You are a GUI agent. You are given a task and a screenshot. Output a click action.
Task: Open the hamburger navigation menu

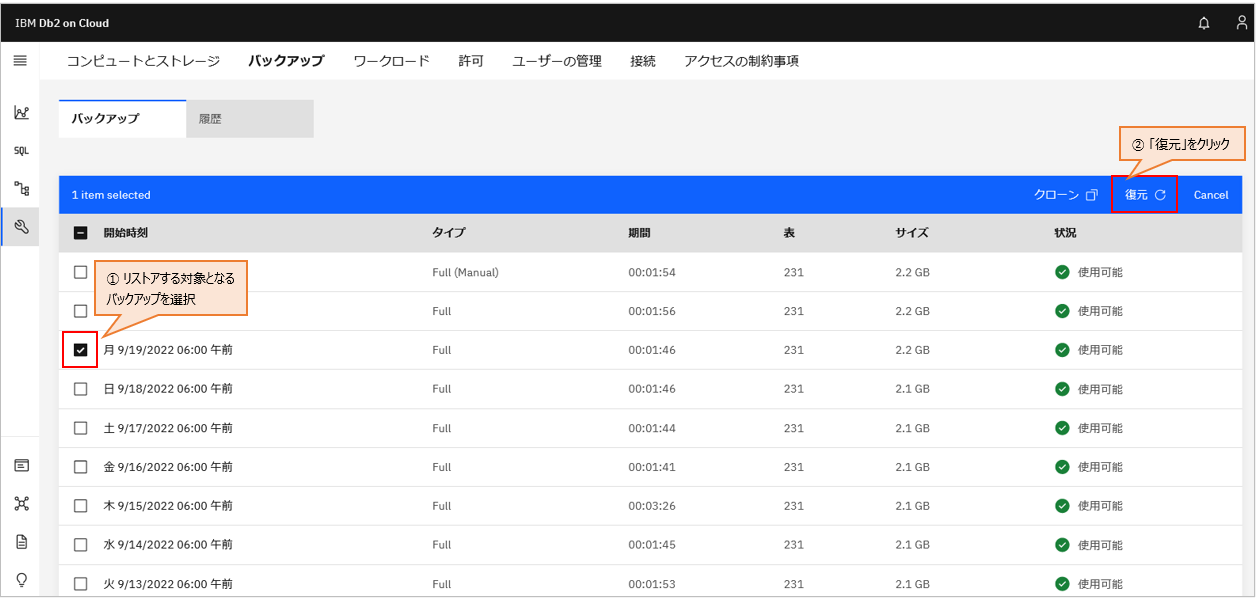tap(20, 61)
